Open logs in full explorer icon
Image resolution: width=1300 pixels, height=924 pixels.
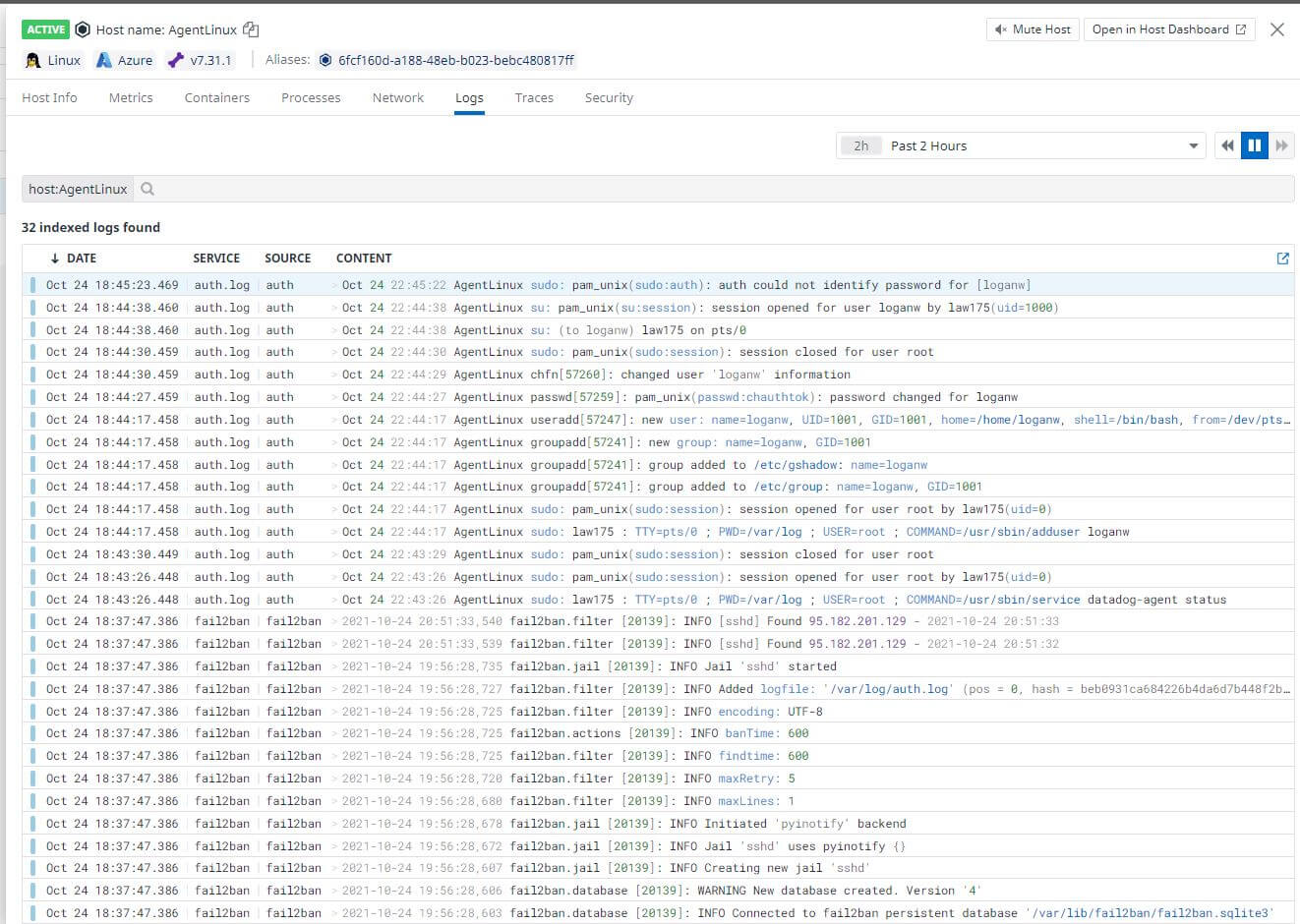point(1282,258)
